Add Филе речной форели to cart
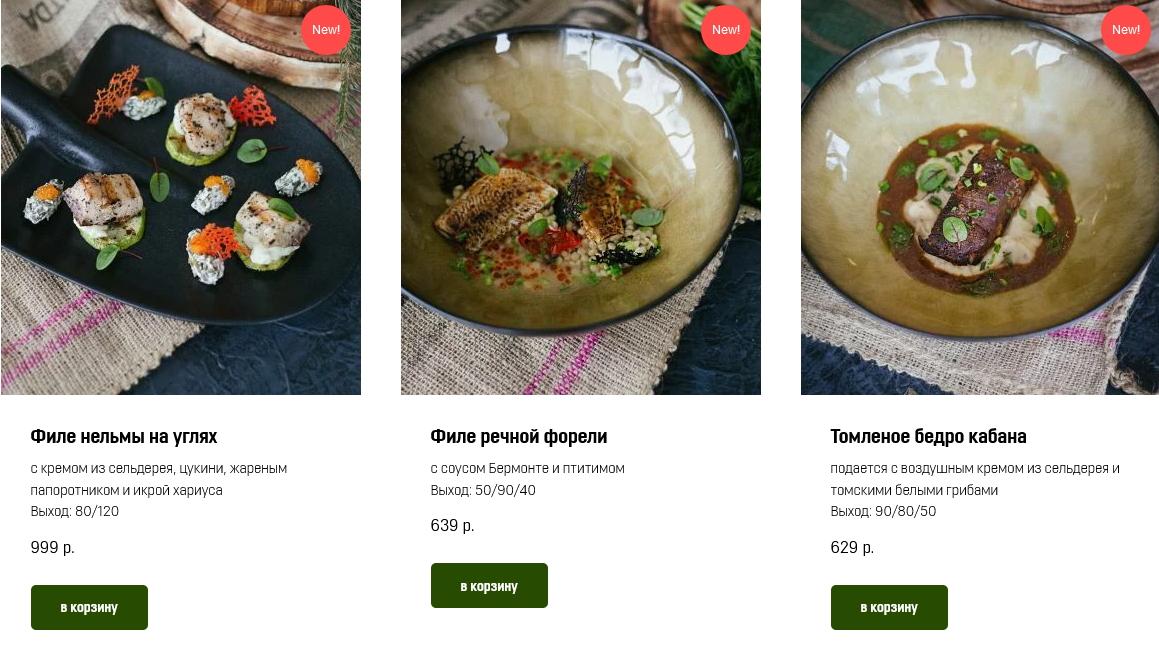Image resolution: width=1159 pixels, height=667 pixels. coord(489,586)
